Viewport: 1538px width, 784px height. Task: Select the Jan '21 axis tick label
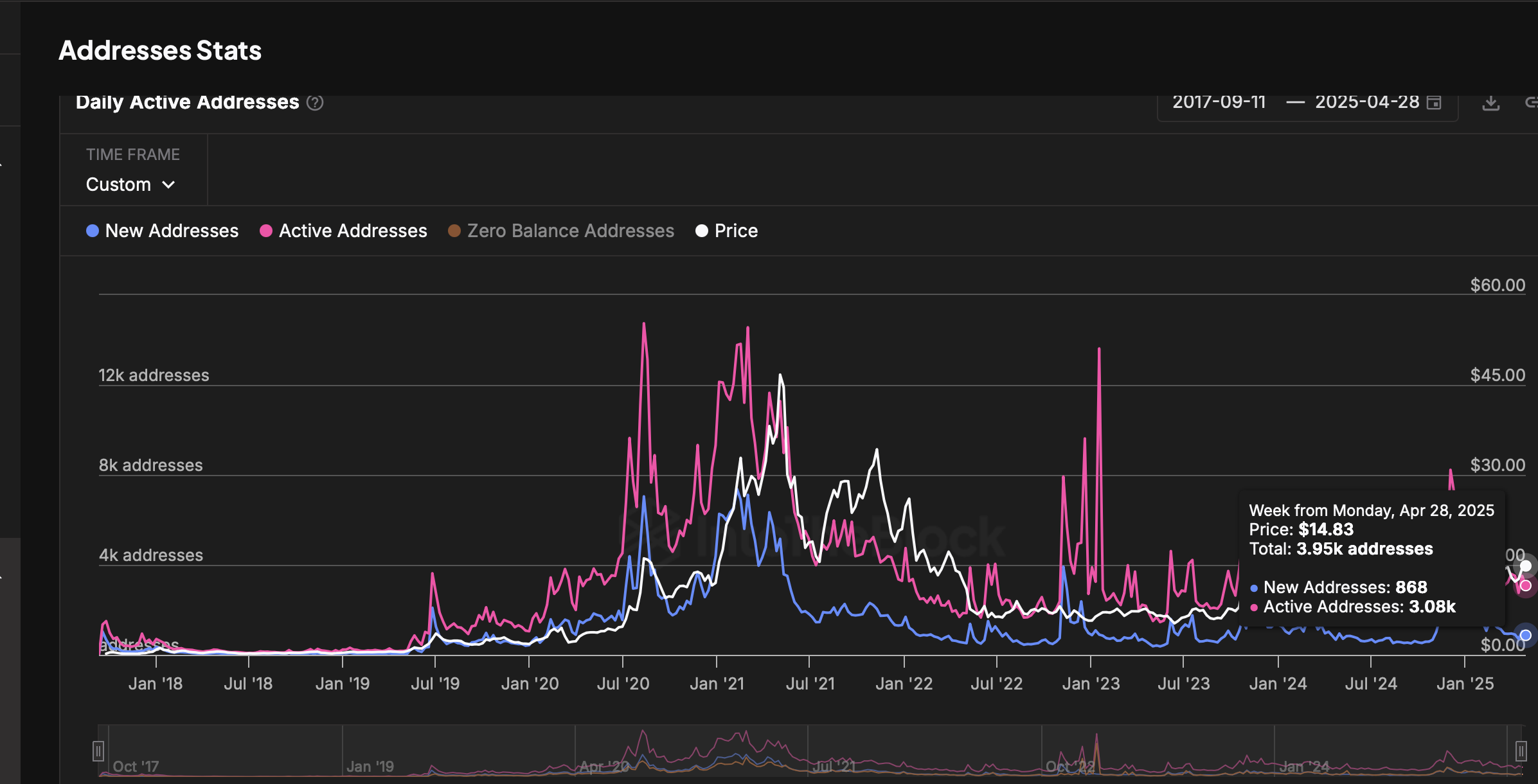click(717, 684)
